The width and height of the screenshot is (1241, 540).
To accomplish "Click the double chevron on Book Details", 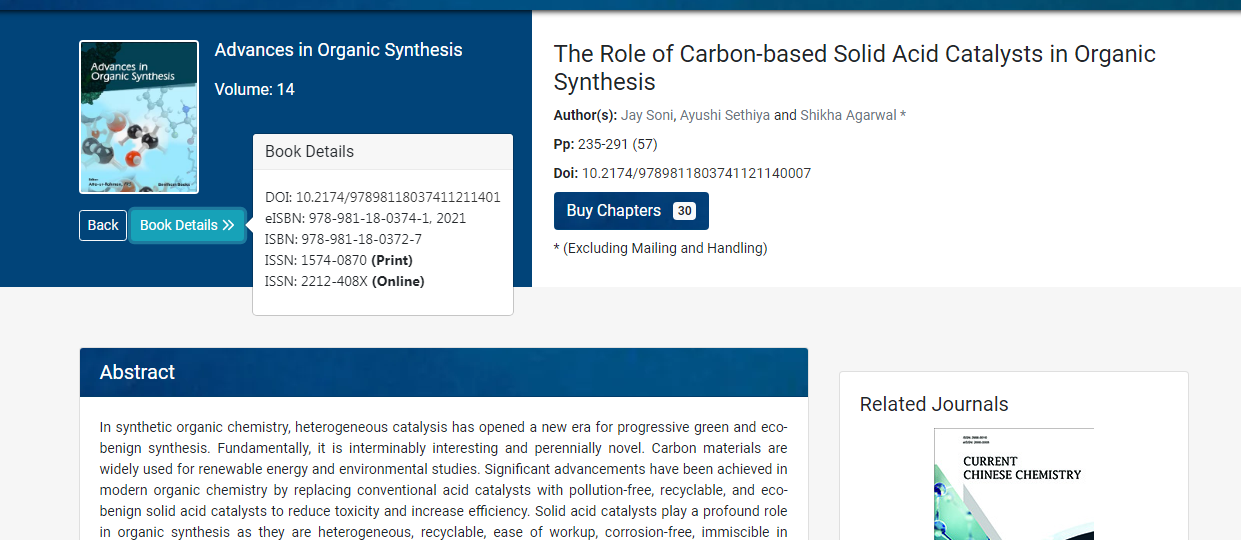I will pyautogui.click(x=228, y=225).
